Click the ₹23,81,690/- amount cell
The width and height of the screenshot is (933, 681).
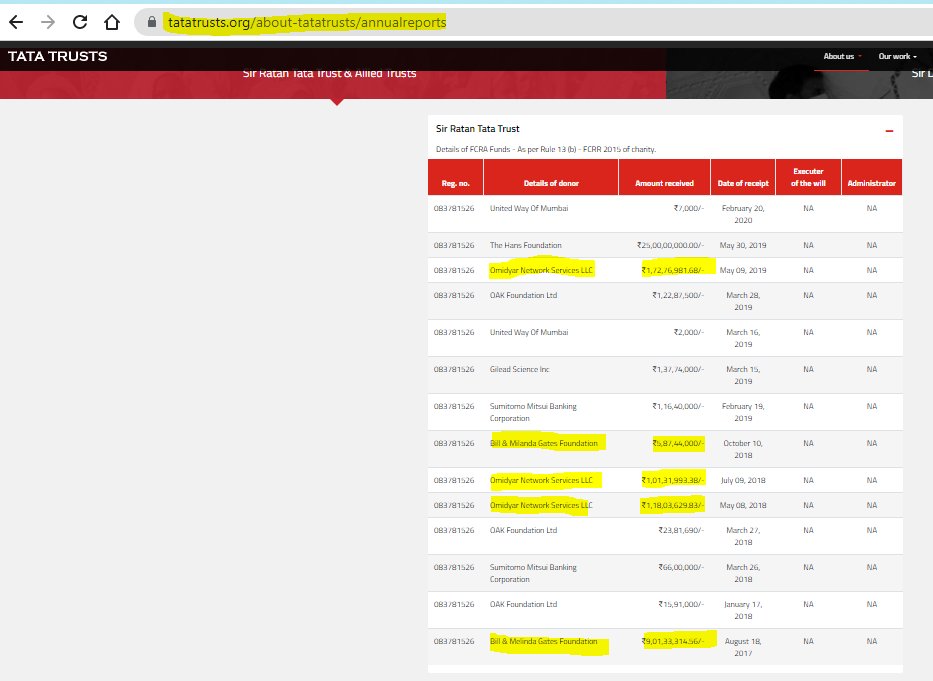tap(681, 530)
